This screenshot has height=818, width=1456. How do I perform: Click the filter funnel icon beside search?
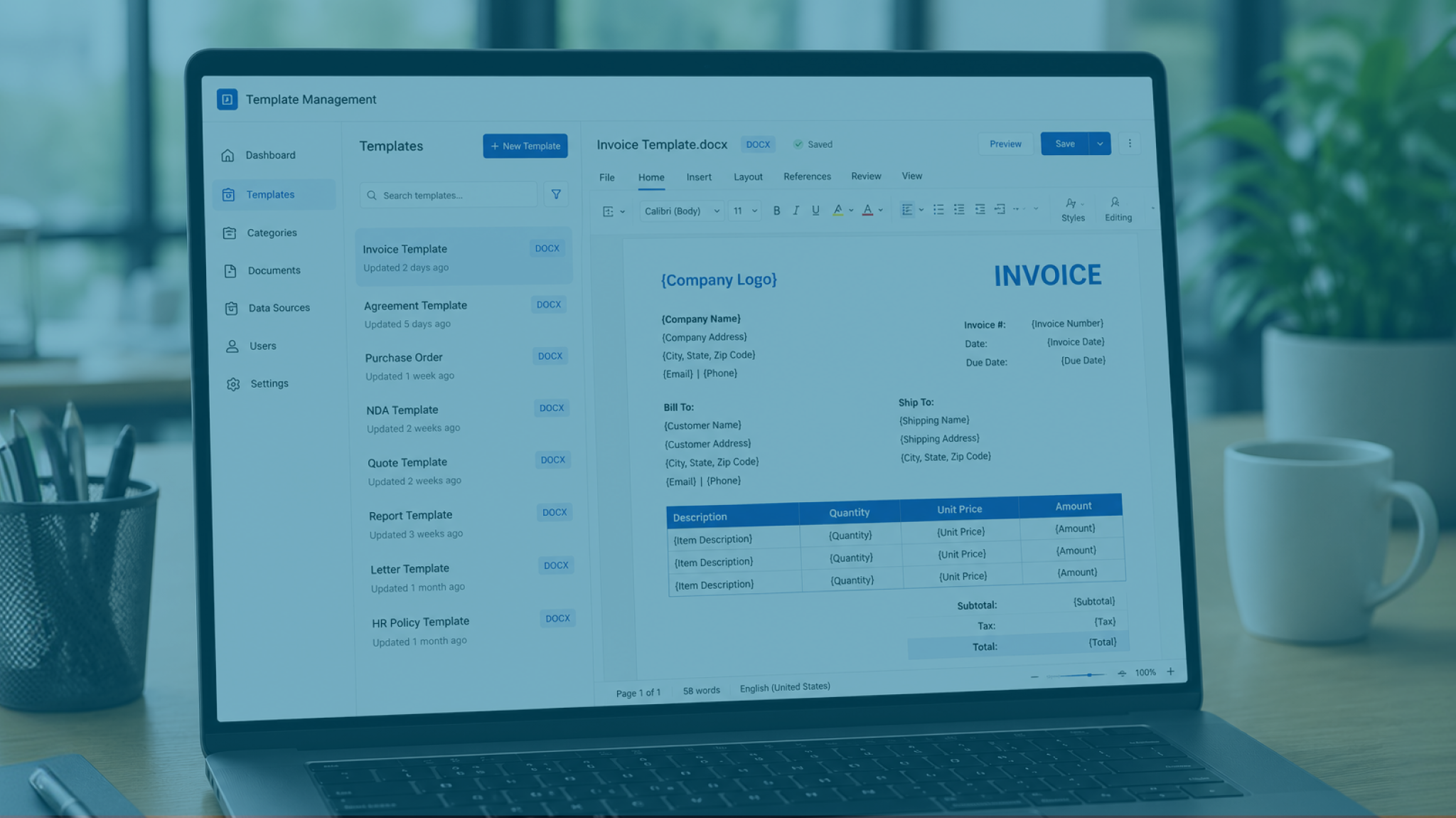pos(556,194)
